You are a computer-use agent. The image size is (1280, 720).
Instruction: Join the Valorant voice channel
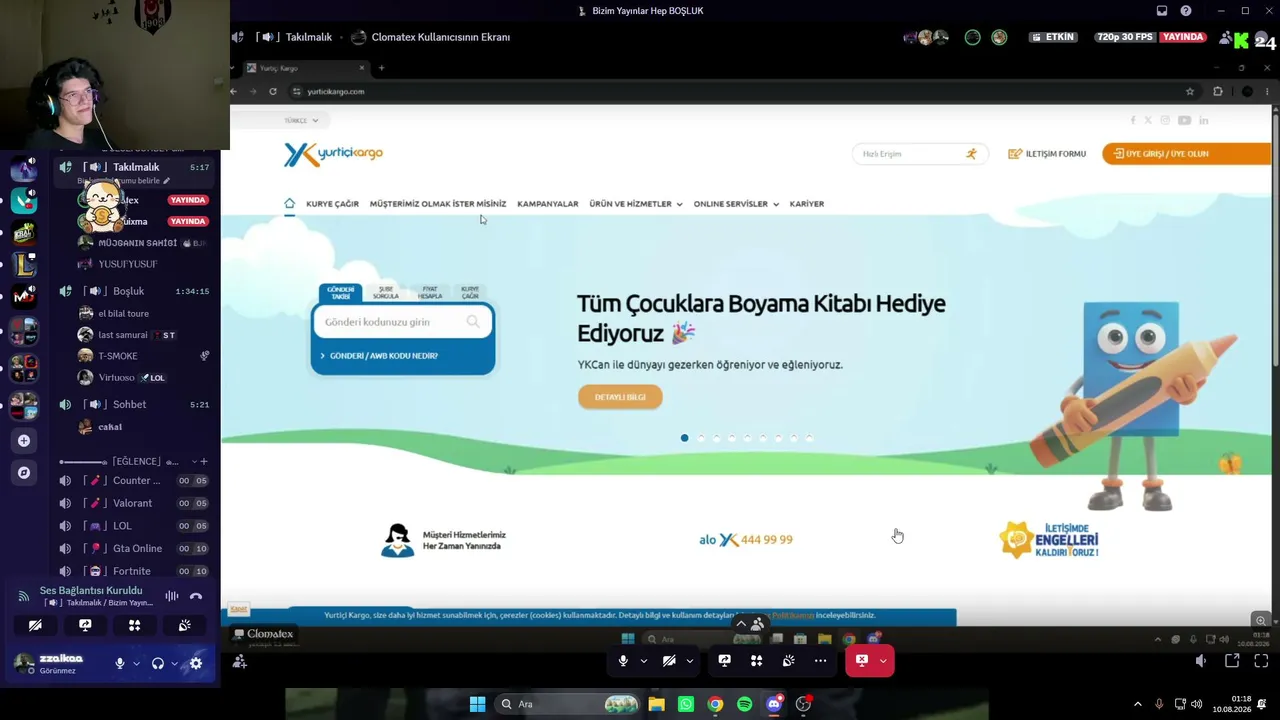point(134,503)
